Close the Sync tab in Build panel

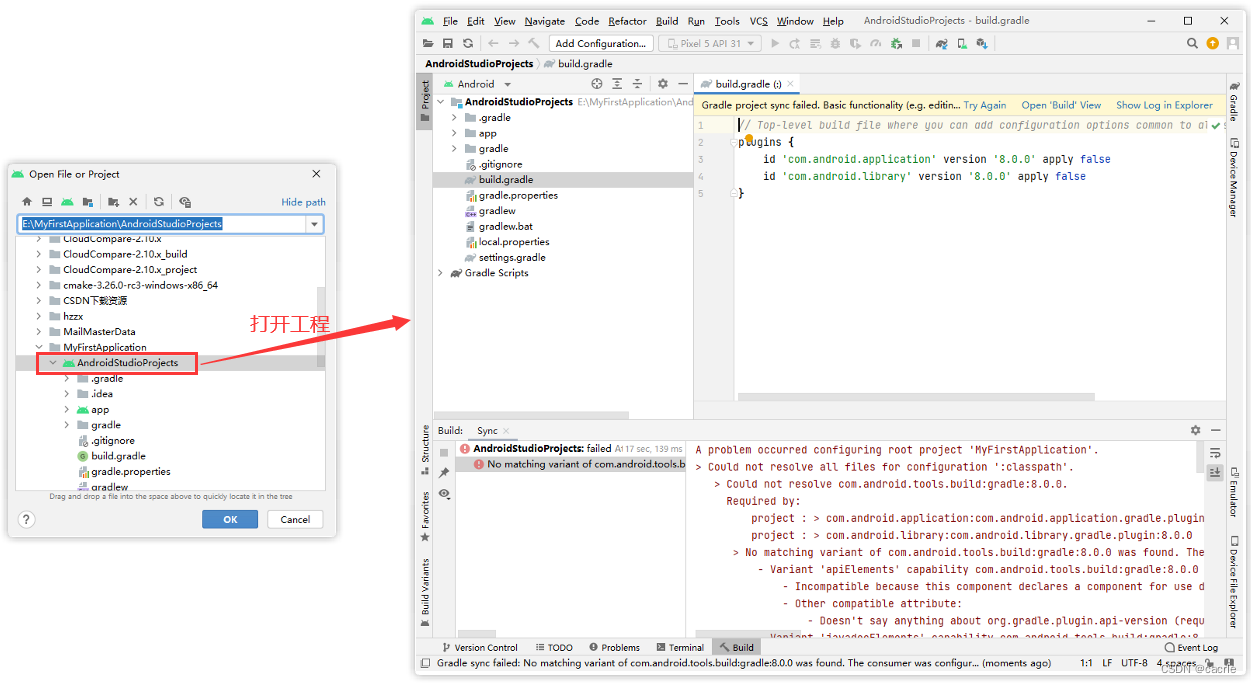[x=505, y=431]
